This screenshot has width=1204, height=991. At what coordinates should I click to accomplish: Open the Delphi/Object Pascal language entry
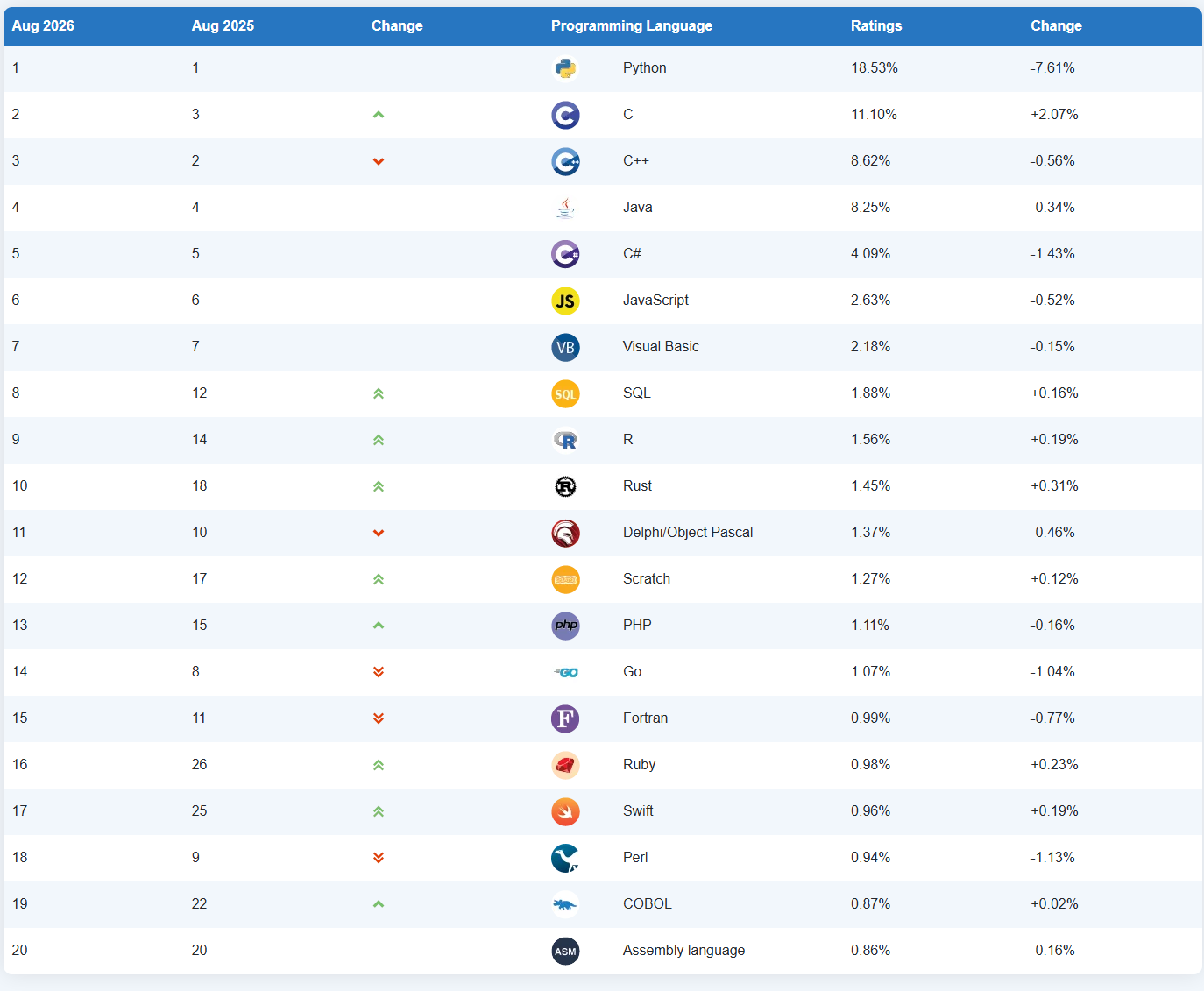[x=688, y=533]
